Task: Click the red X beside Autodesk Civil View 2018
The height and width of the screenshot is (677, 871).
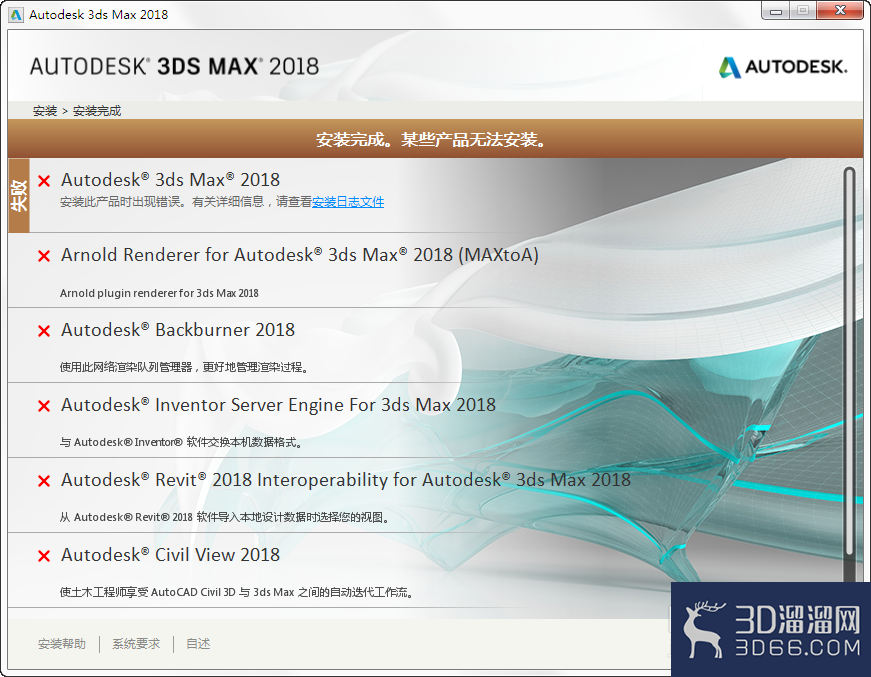Action: pyautogui.click(x=44, y=555)
